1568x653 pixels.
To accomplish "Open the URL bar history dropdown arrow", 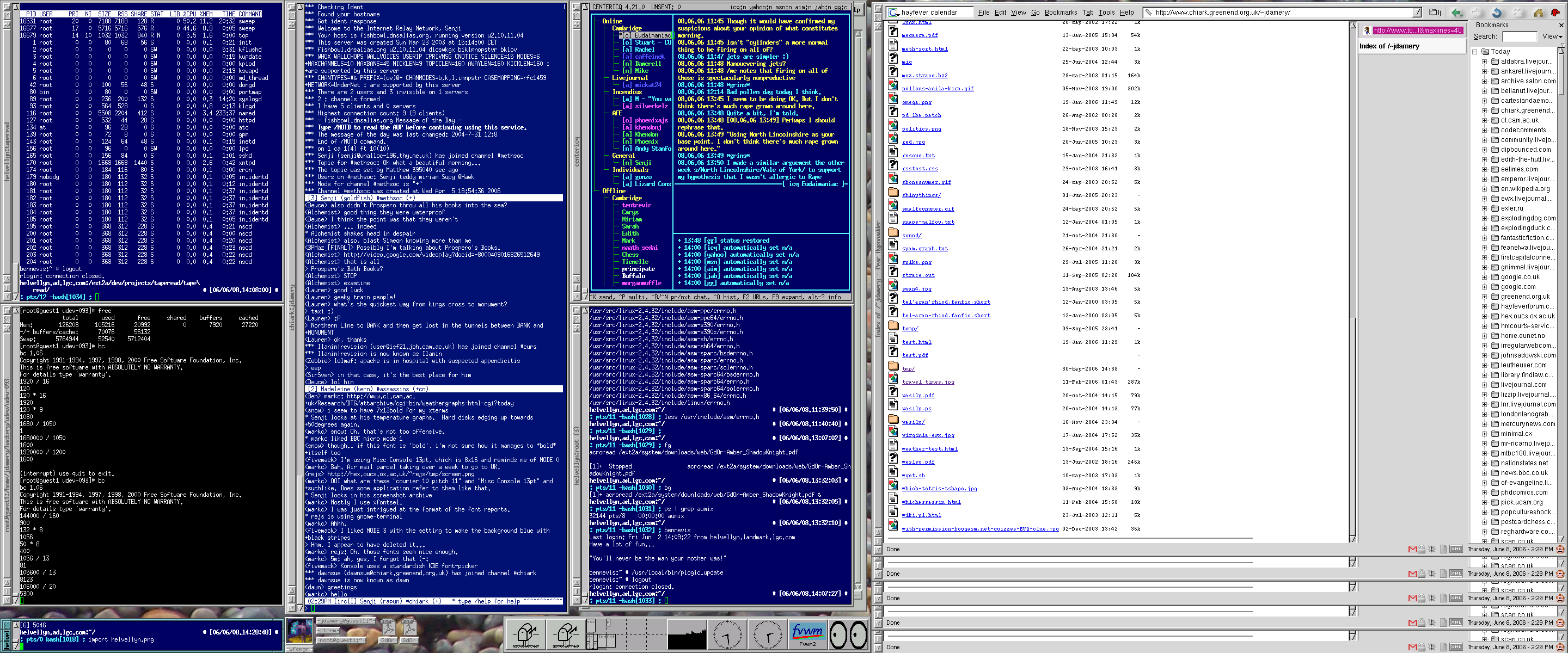I will pos(1417,12).
